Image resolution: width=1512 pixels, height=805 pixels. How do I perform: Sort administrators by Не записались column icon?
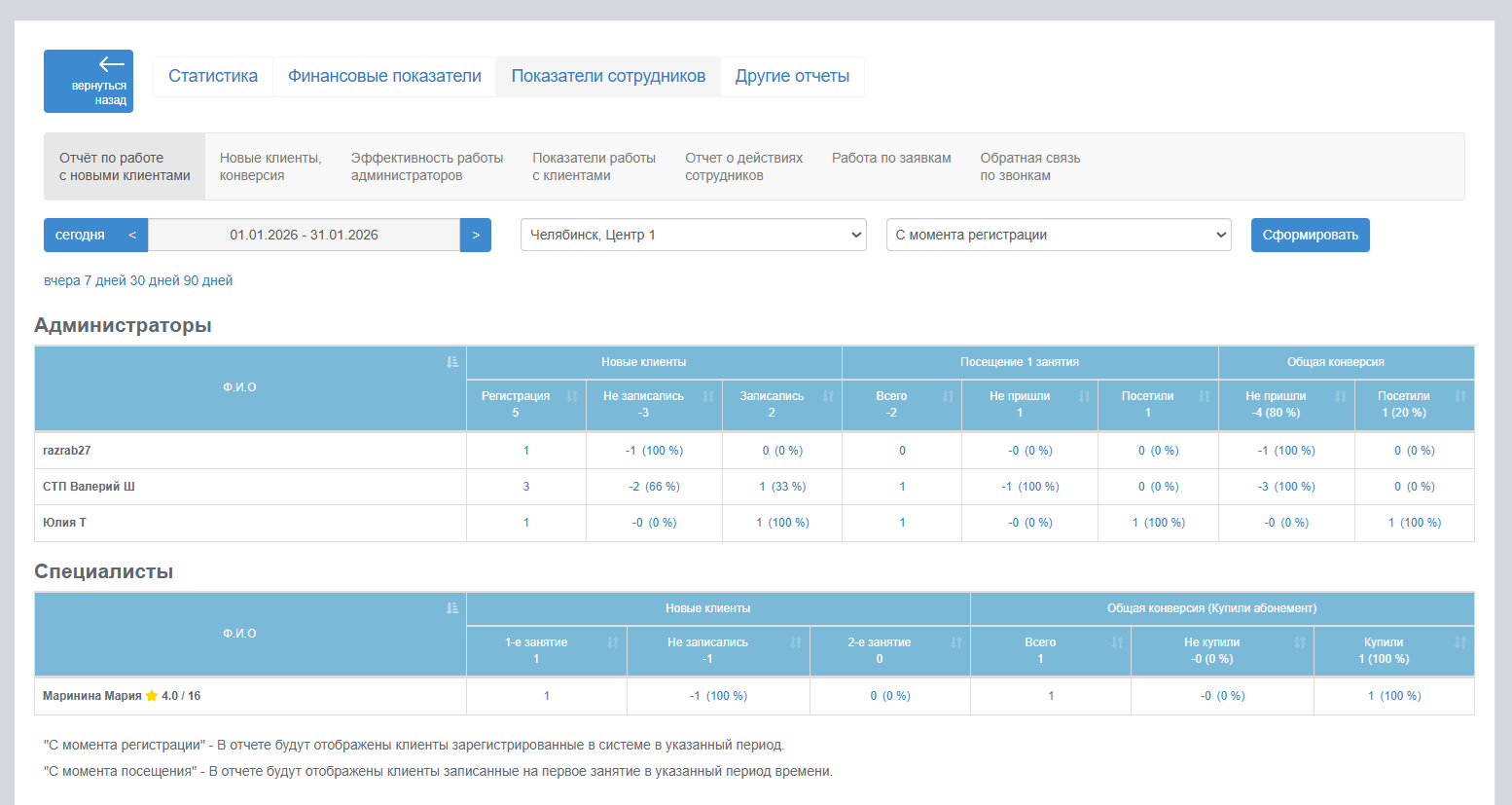708,396
